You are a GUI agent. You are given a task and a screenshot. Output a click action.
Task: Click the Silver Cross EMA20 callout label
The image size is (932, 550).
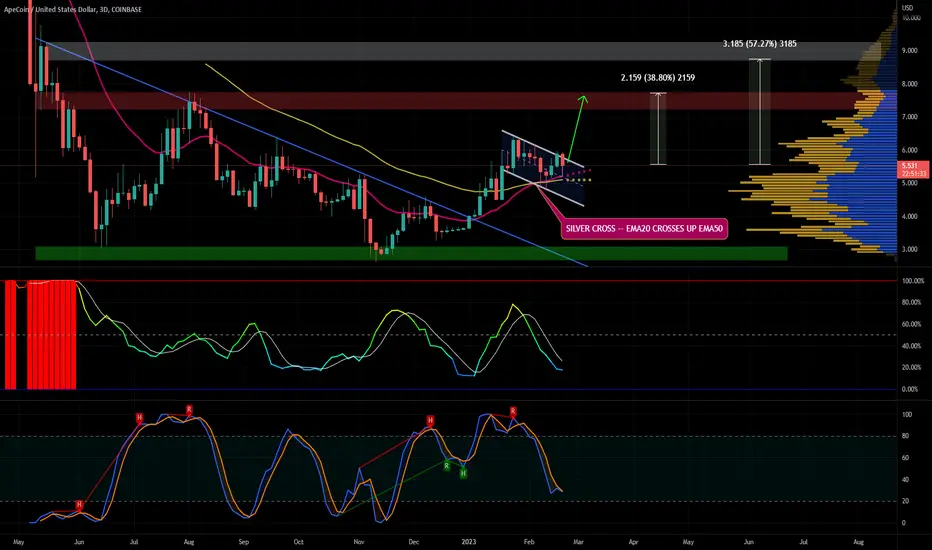pyautogui.click(x=644, y=228)
